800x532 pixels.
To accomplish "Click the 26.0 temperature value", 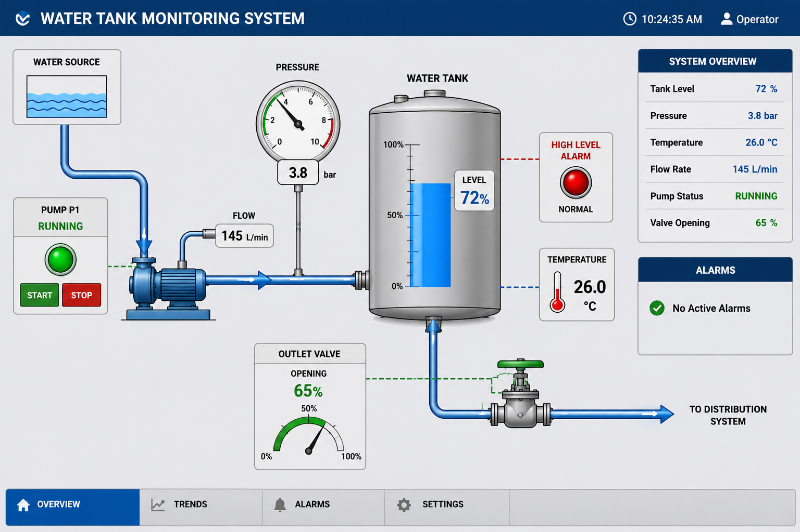I will [x=589, y=287].
